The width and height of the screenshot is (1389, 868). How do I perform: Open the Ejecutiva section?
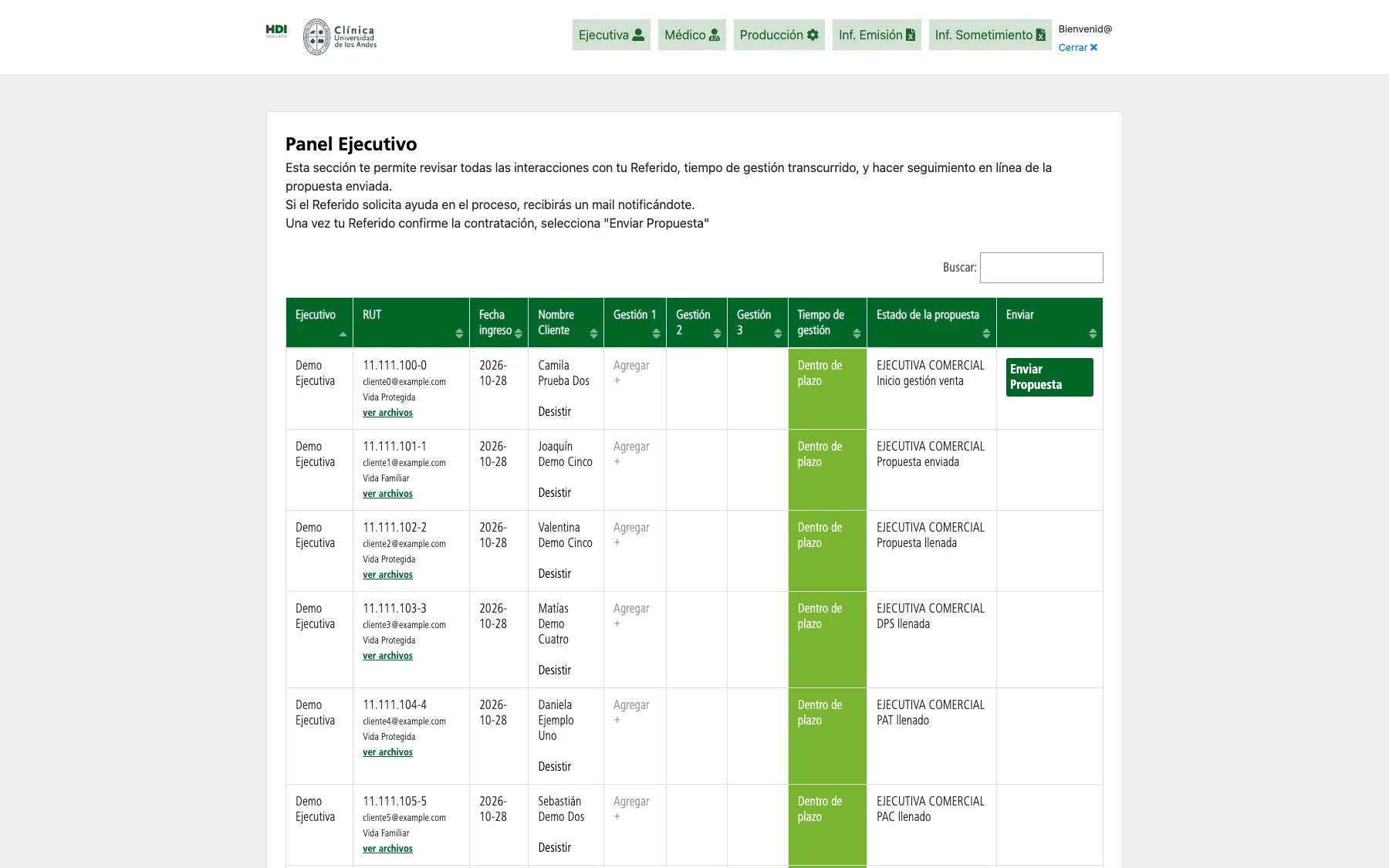[611, 35]
